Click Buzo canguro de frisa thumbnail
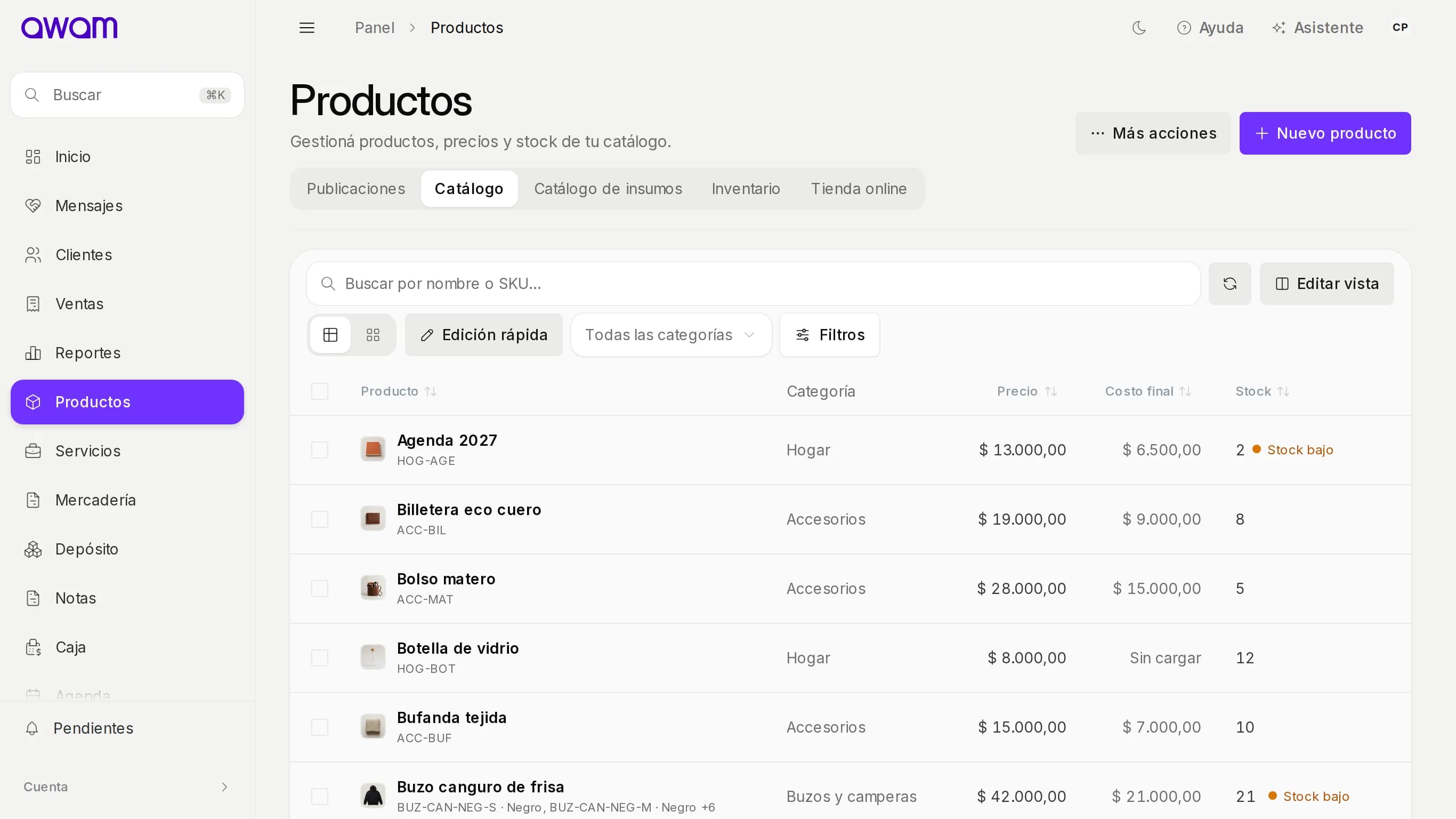Viewport: 1456px width, 819px height. [373, 796]
